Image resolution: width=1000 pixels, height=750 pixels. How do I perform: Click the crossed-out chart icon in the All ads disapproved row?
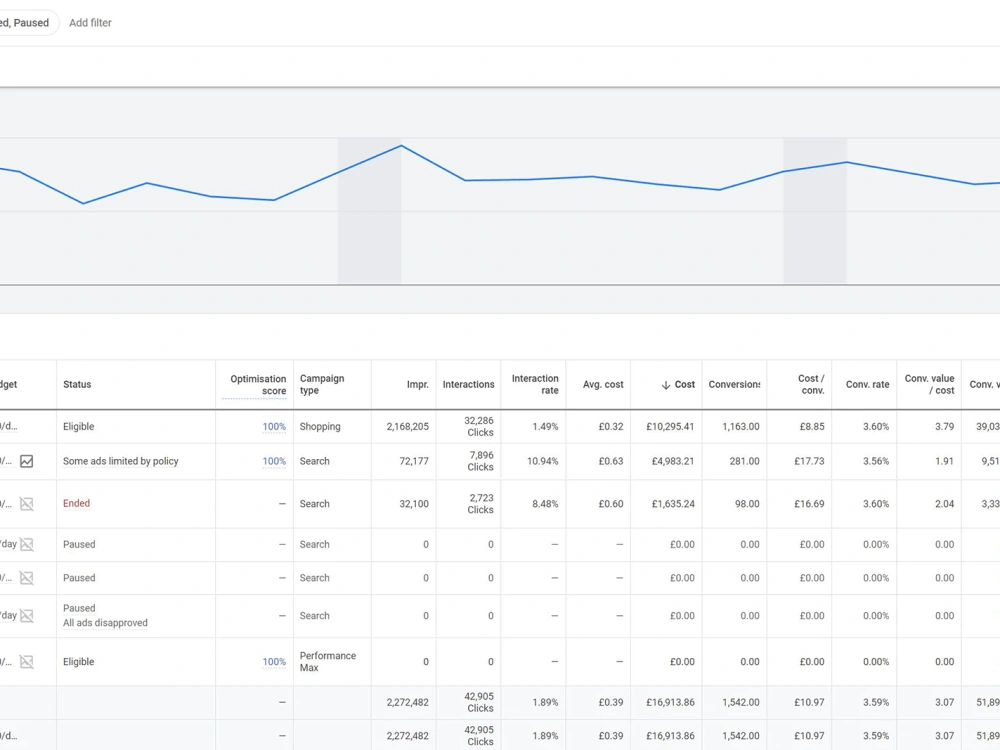tap(26, 615)
